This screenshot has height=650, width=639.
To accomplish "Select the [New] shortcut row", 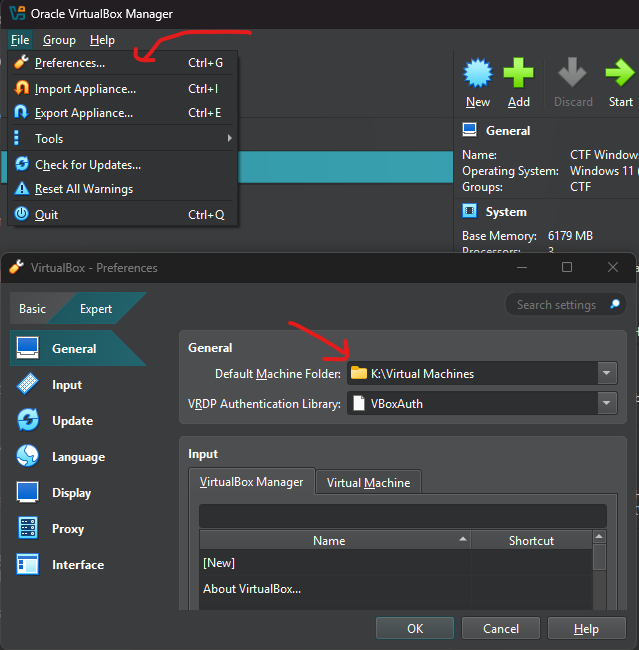I will click(396, 563).
